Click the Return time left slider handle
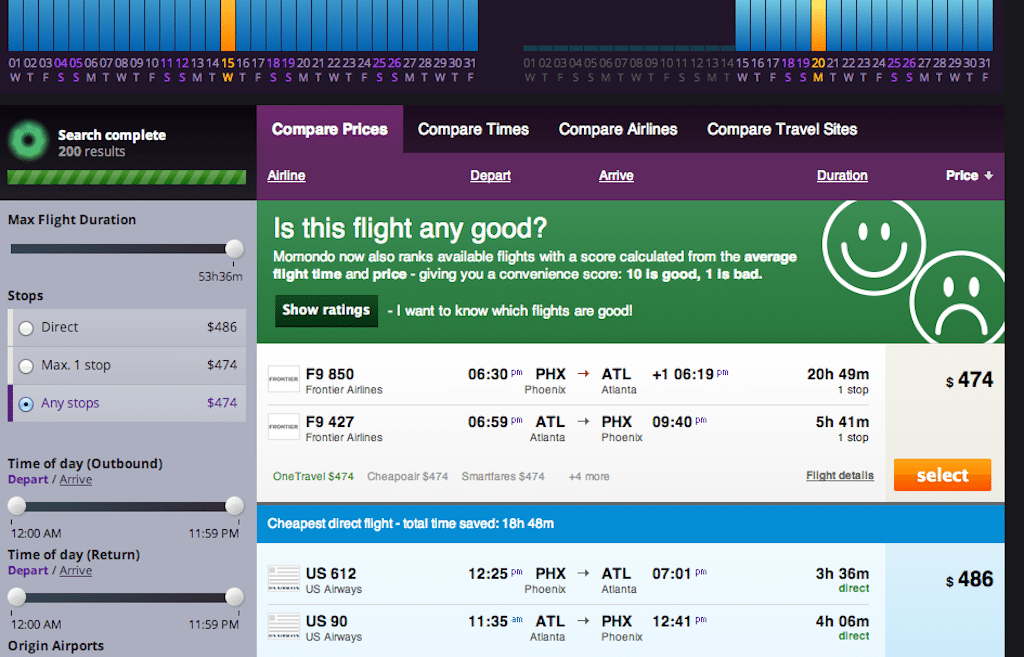 (x=16, y=597)
